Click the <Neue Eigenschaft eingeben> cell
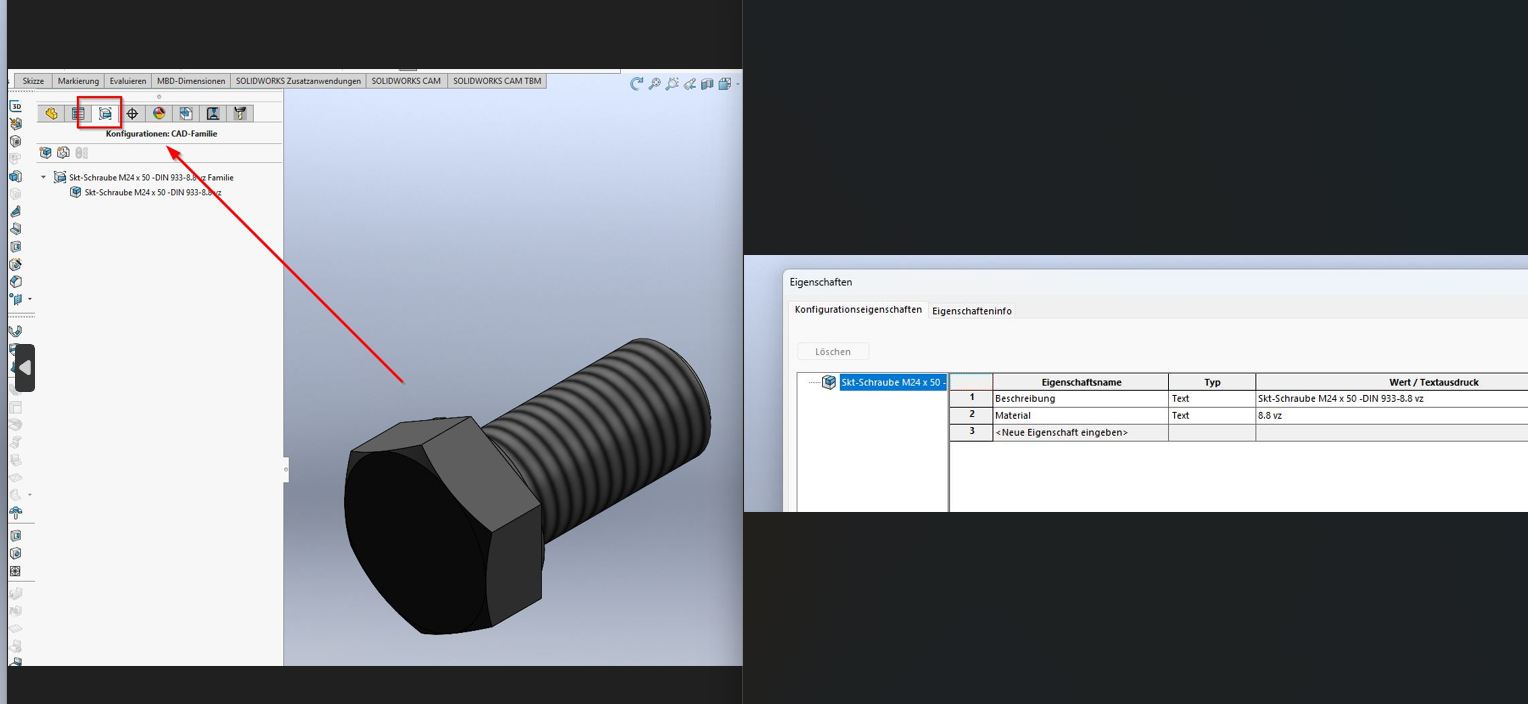 [x=1080, y=433]
